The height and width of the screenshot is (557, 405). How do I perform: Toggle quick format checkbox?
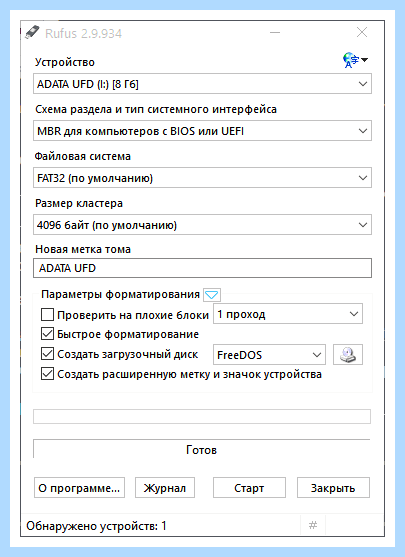click(x=47, y=334)
